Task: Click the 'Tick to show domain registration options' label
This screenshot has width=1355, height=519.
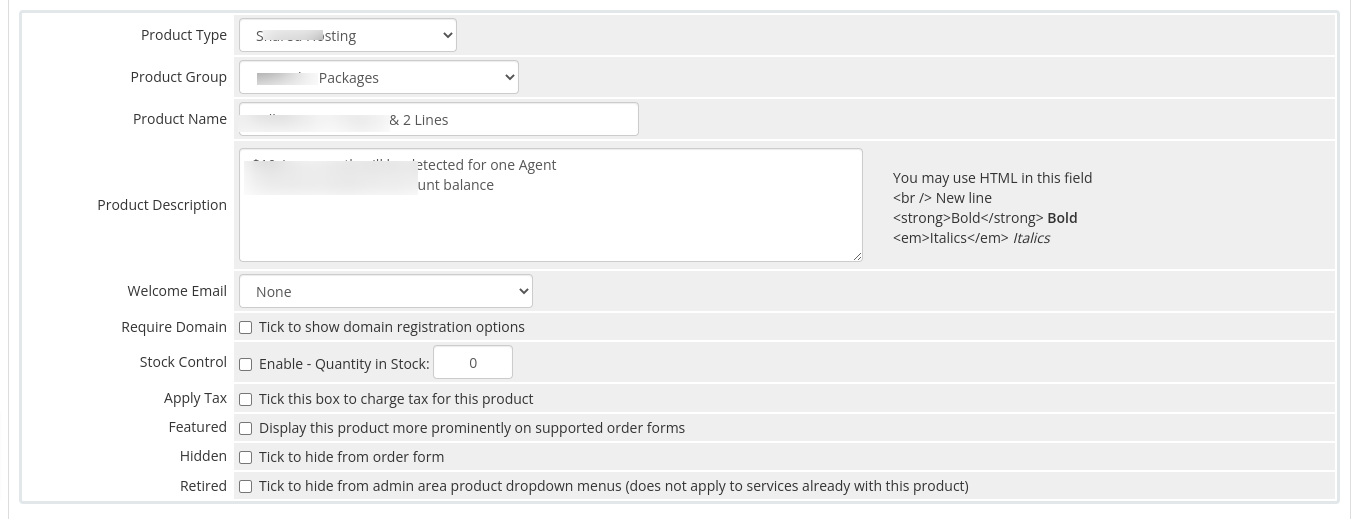Action: click(x=392, y=327)
